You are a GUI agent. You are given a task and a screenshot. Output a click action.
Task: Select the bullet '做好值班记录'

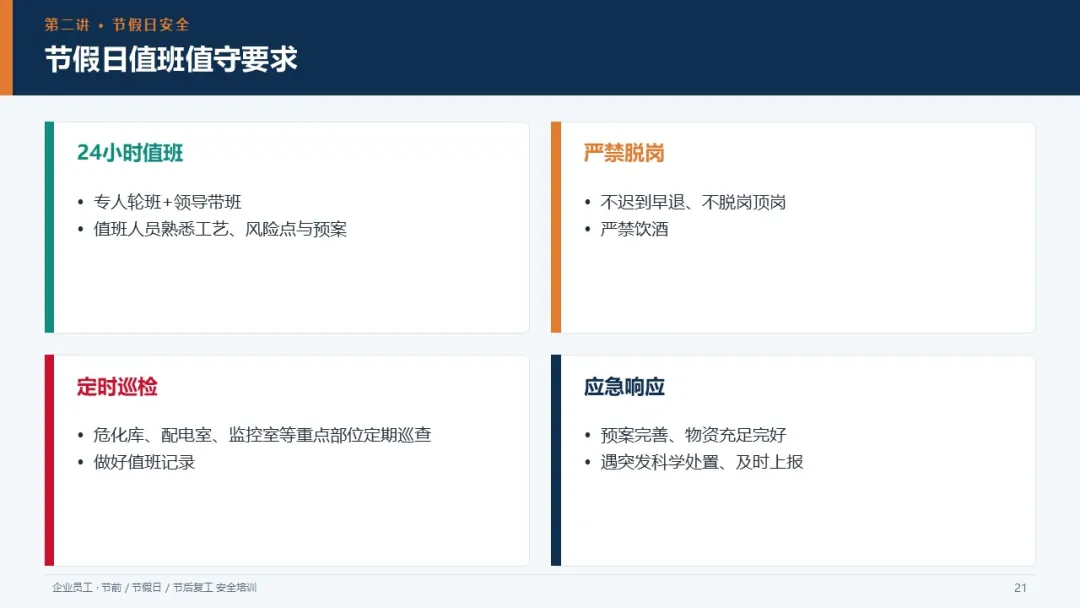tap(145, 462)
